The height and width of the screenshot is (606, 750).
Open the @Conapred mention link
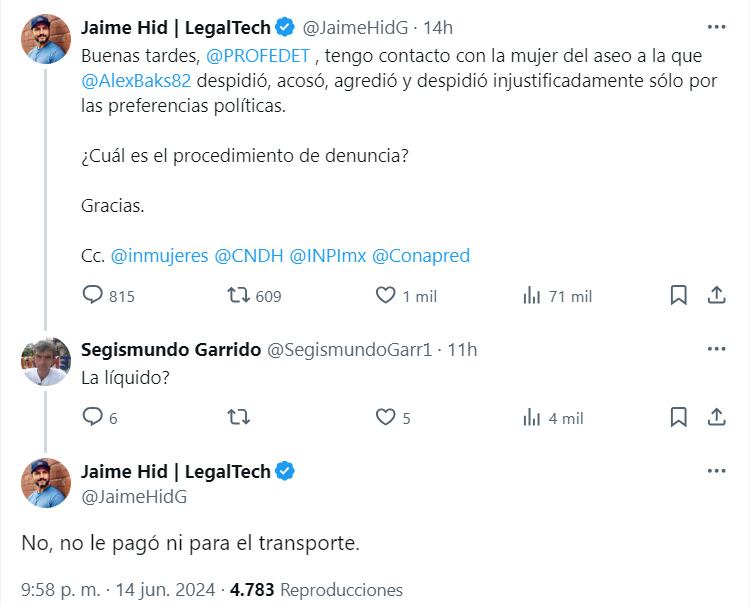point(420,256)
